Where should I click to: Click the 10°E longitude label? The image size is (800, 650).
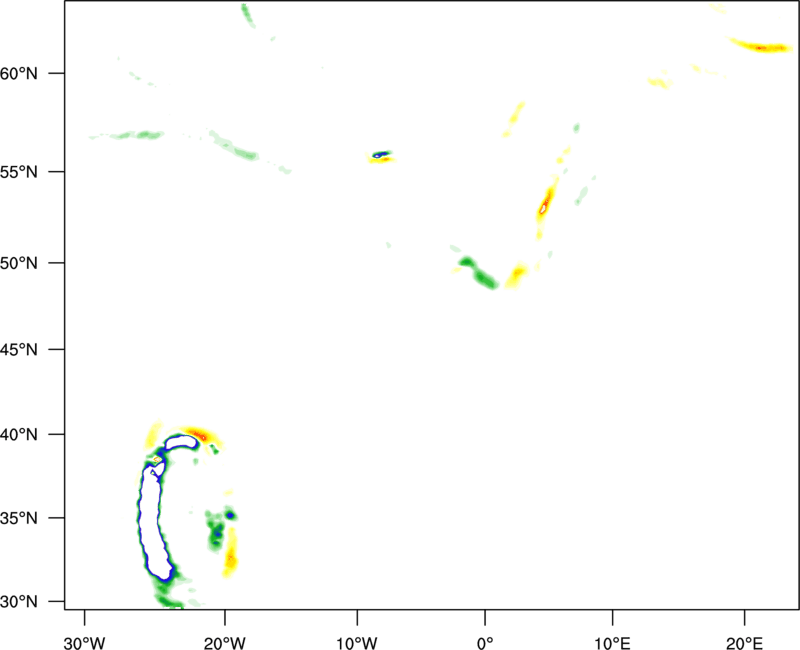click(x=612, y=643)
